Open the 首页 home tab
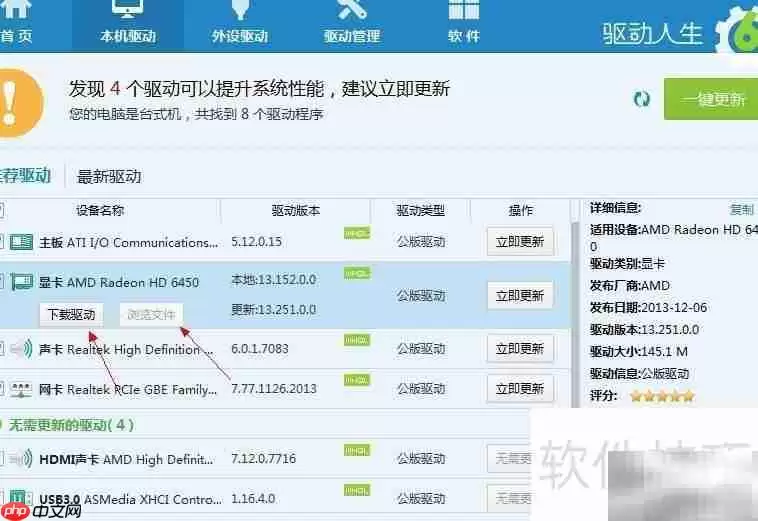This screenshot has width=758, height=521. coord(17,24)
